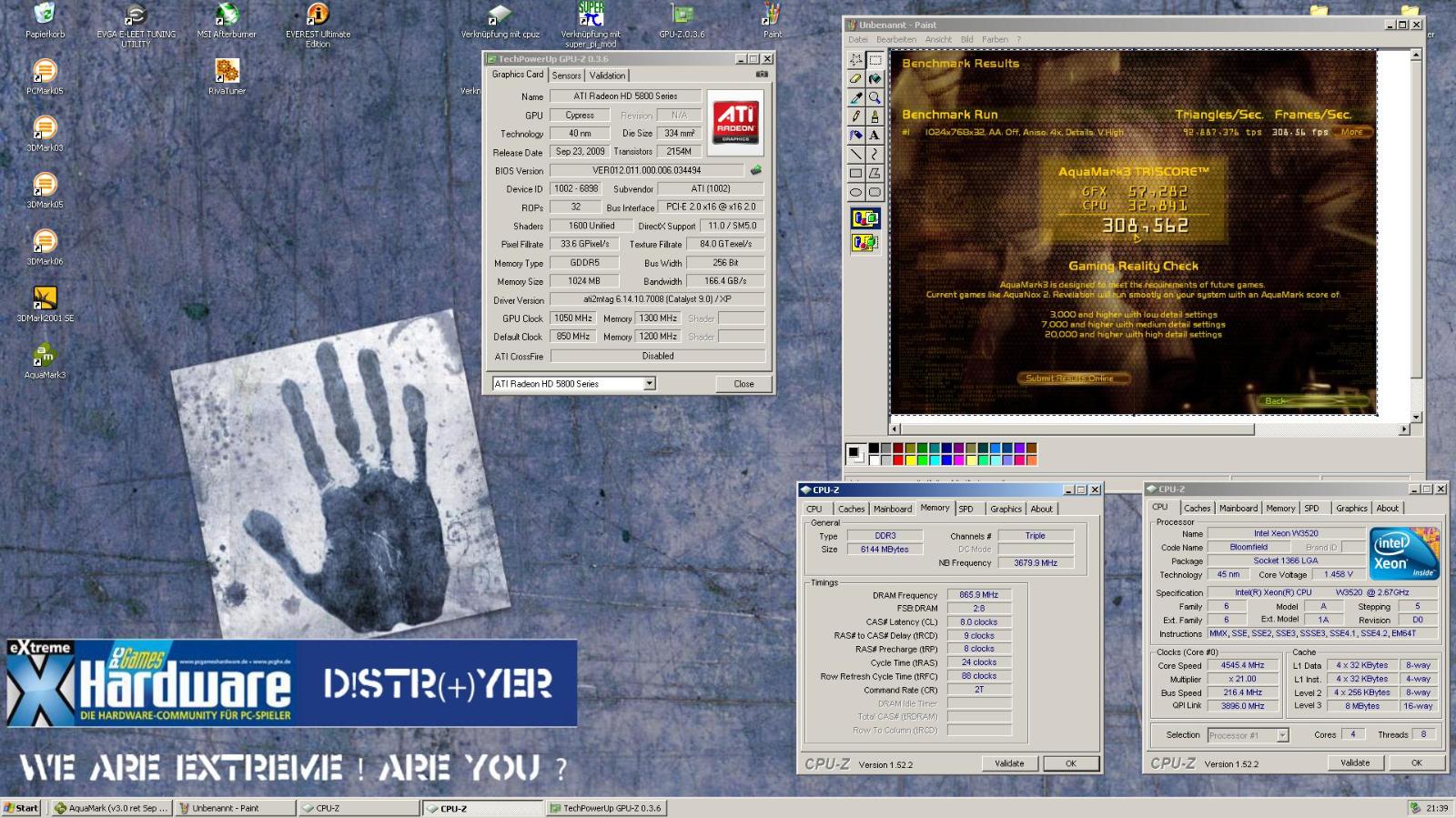
Task: Select the Airbrush spray tool
Action: pos(855,136)
